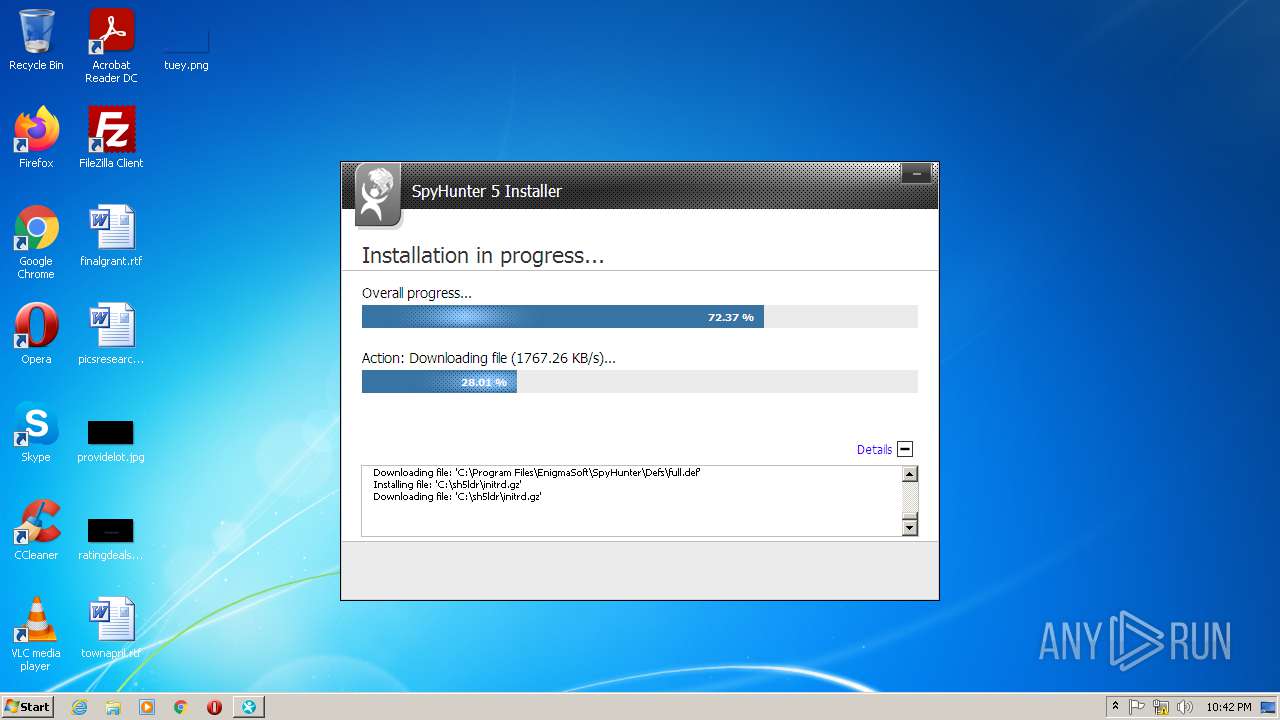
Task: Collapse the Details section toggle box
Action: pos(905,450)
